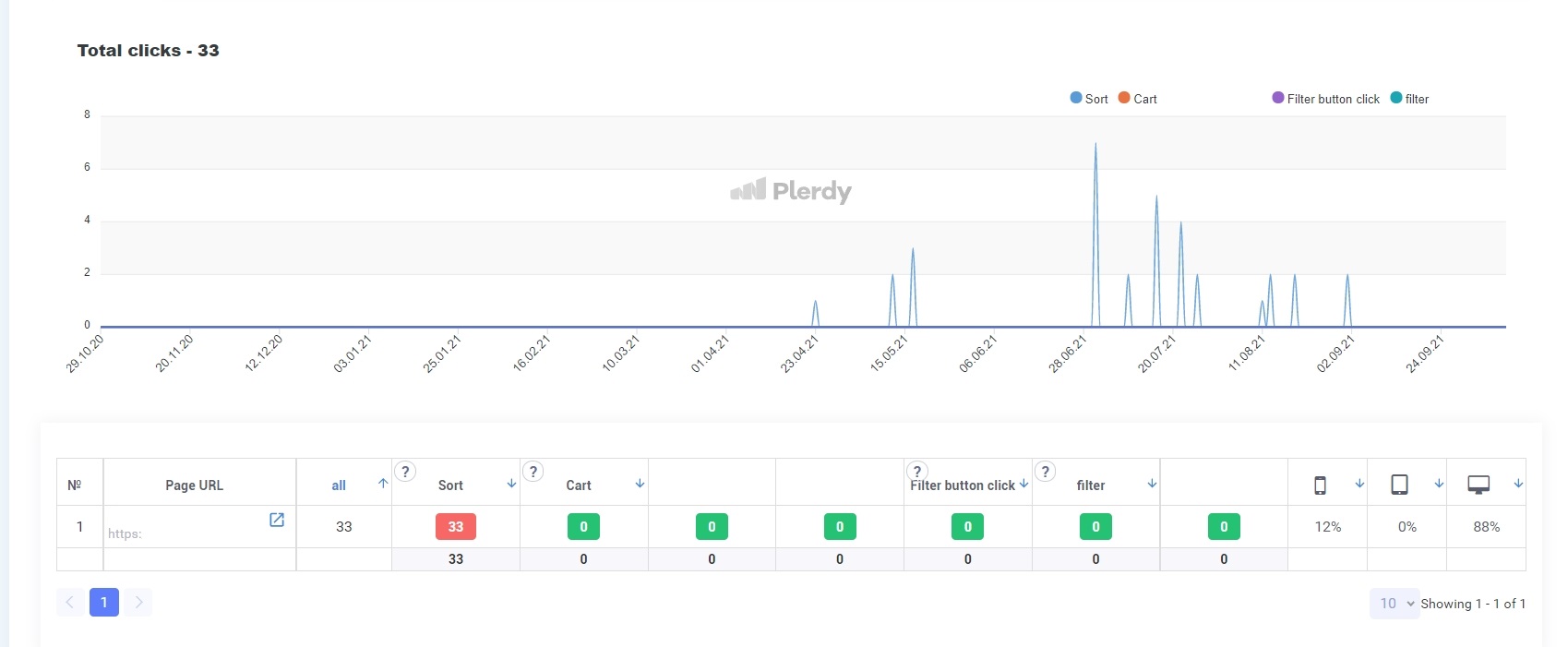This screenshot has width=1568, height=647.
Task: Click the teal filter legend color dot
Action: pos(1395,98)
